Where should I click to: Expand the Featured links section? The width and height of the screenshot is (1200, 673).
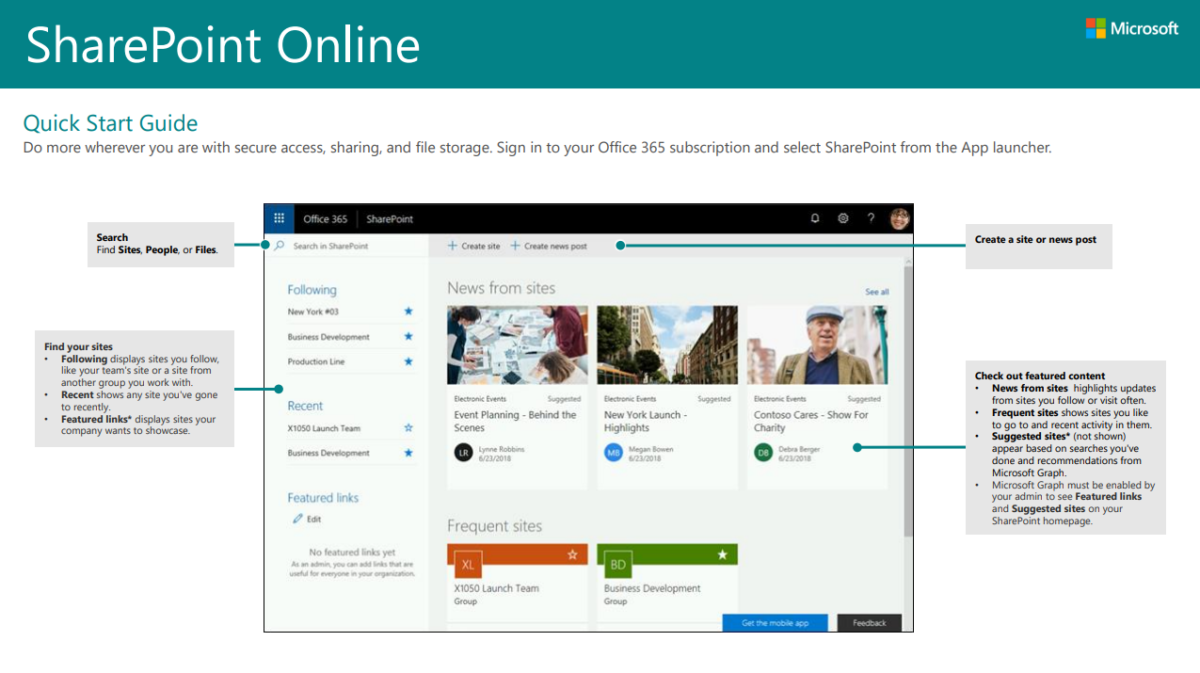[322, 497]
